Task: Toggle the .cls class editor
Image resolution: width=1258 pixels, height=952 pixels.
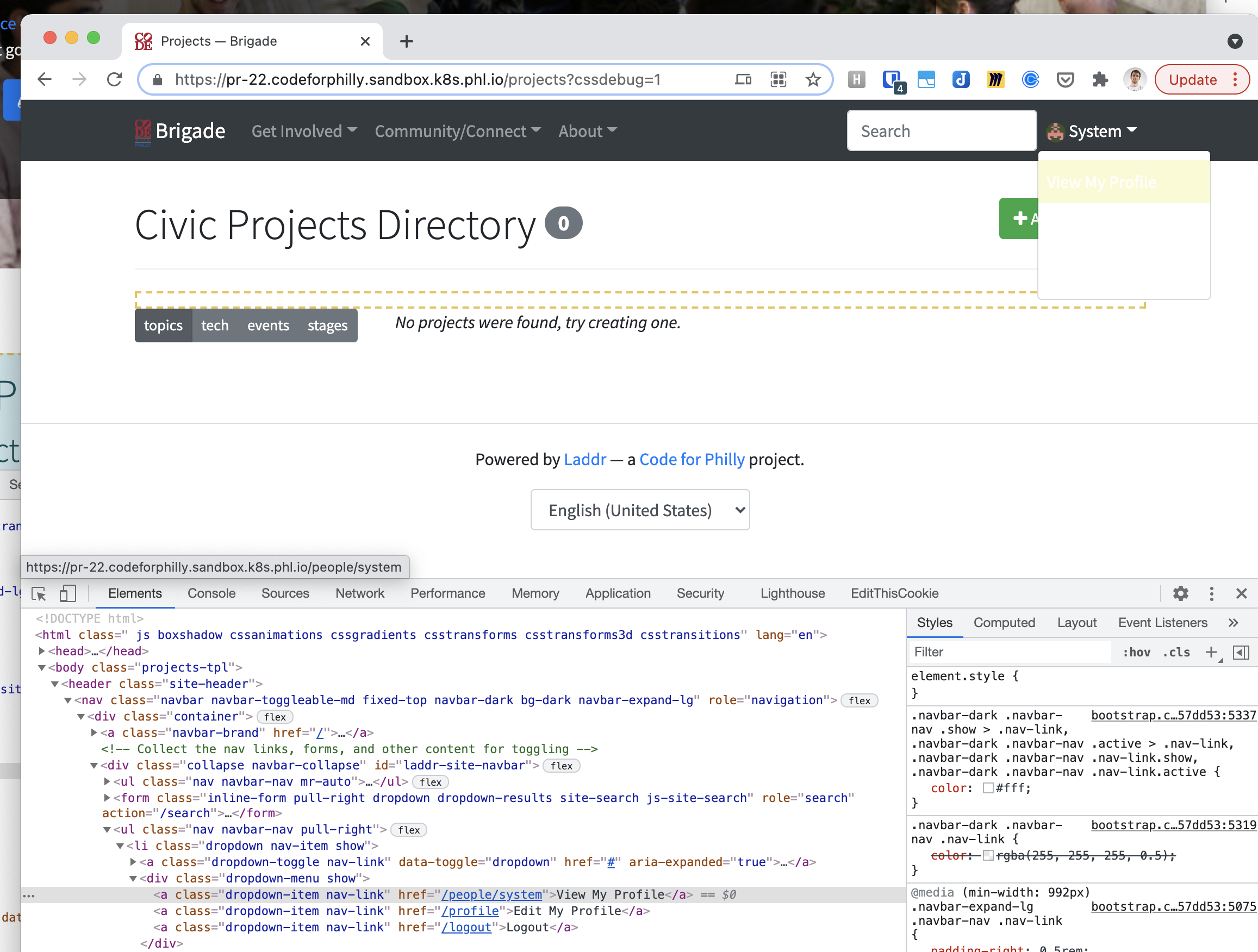Action: point(1176,653)
